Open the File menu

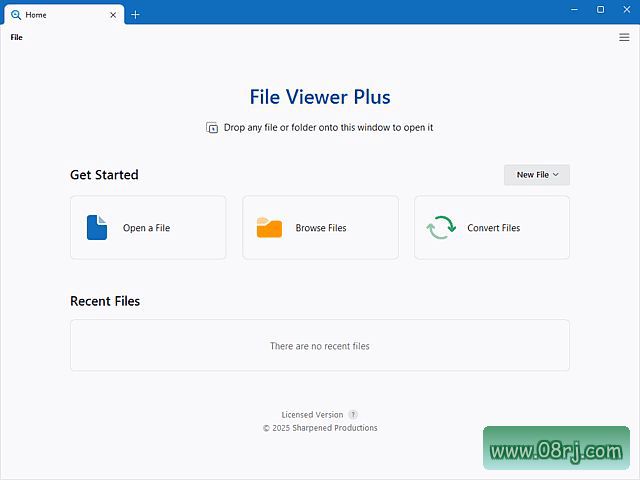click(16, 37)
